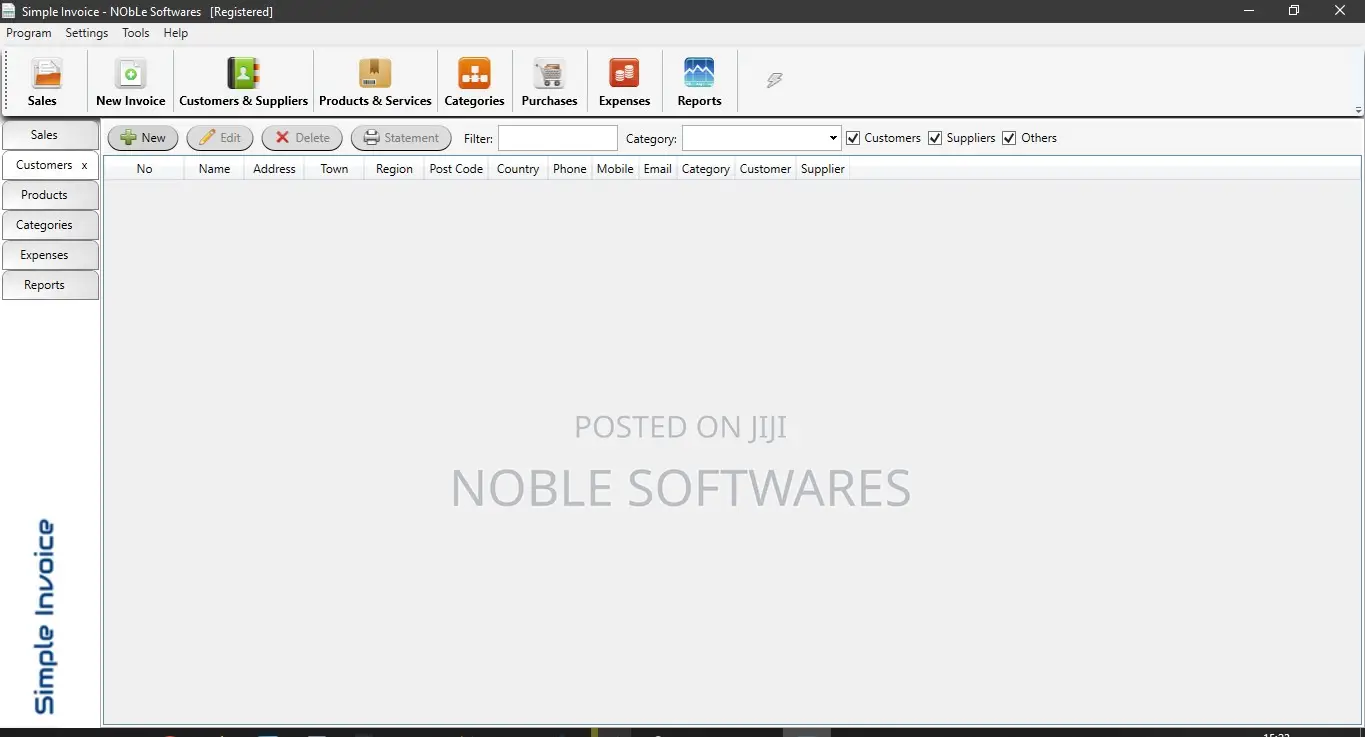Switch to the Reports side tab
Viewport: 1365px width, 737px height.
pos(50,285)
